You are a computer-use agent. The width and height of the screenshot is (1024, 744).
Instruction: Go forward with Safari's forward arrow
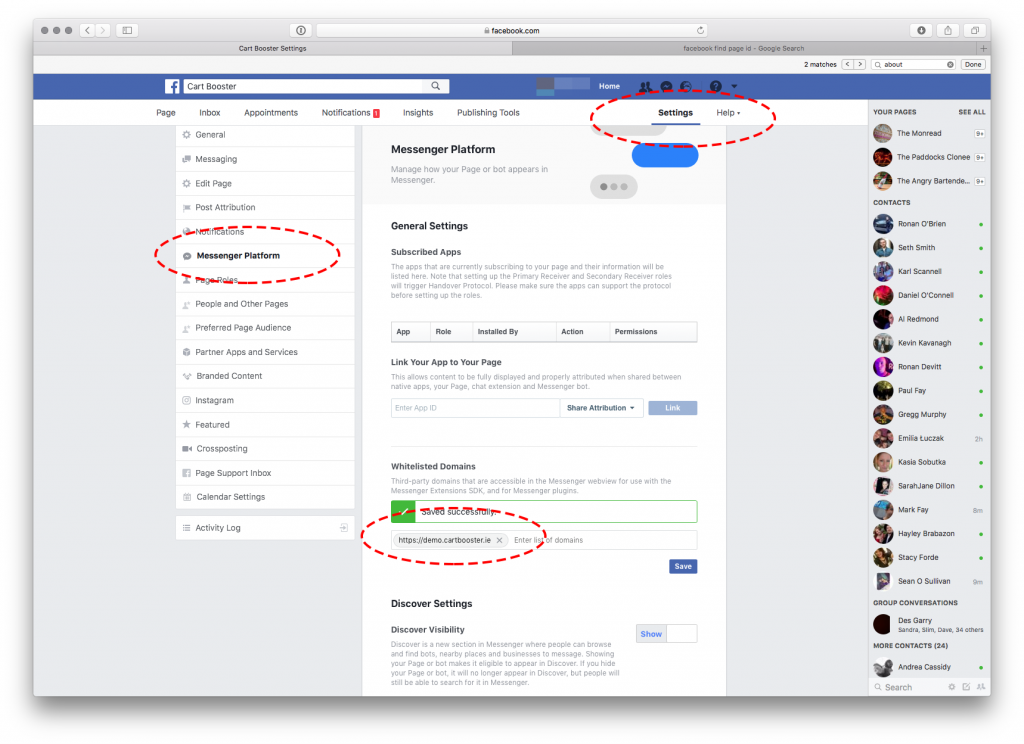[x=103, y=30]
